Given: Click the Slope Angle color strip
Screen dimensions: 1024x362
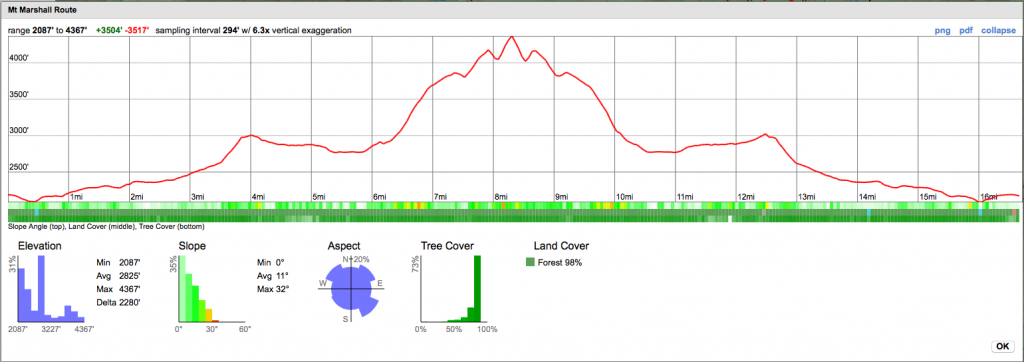Looking at the screenshot, I should (513, 205).
